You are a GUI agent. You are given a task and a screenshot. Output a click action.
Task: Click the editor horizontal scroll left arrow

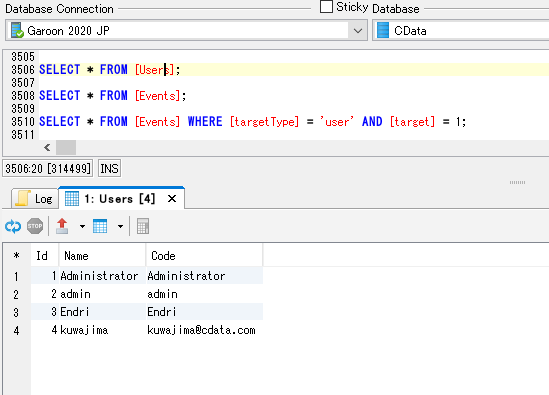tap(47, 147)
